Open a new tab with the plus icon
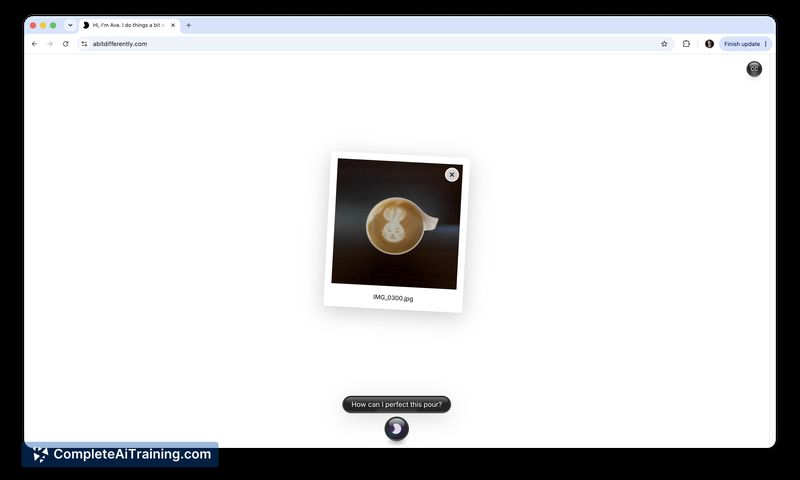 pyautogui.click(x=188, y=25)
